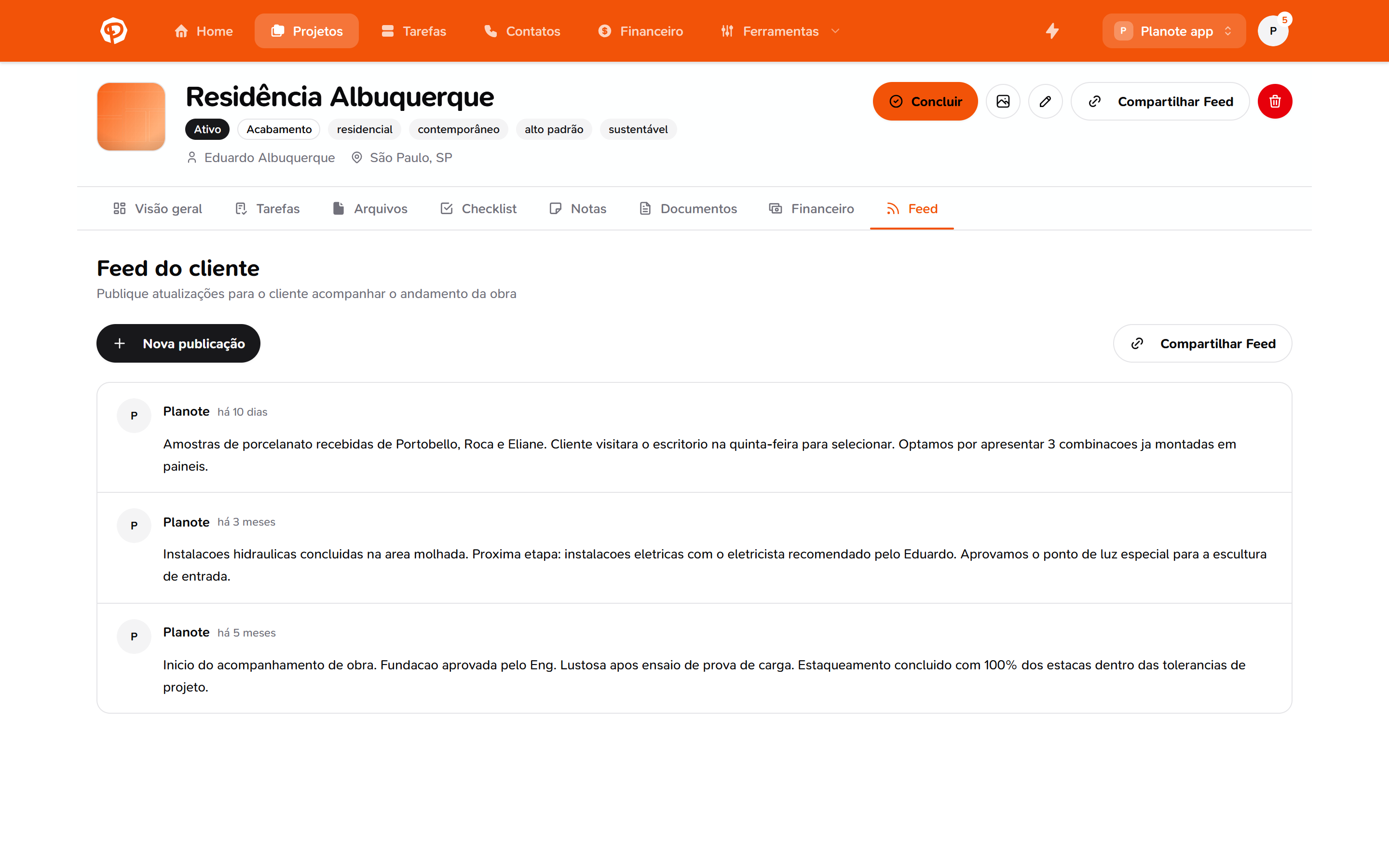Switch to the Visão geral tab

(x=158, y=208)
